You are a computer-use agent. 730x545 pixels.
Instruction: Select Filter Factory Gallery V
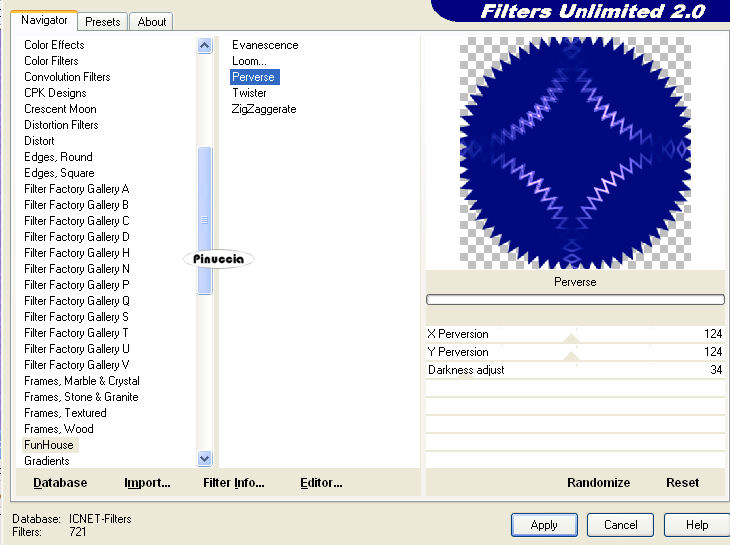tap(76, 365)
